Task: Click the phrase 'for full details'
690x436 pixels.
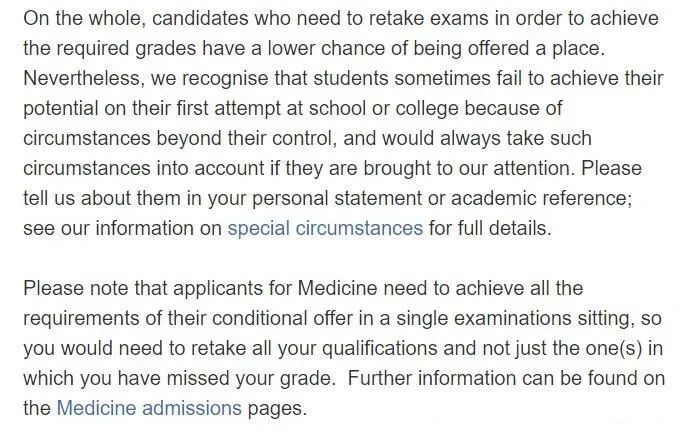Action: click(x=488, y=228)
